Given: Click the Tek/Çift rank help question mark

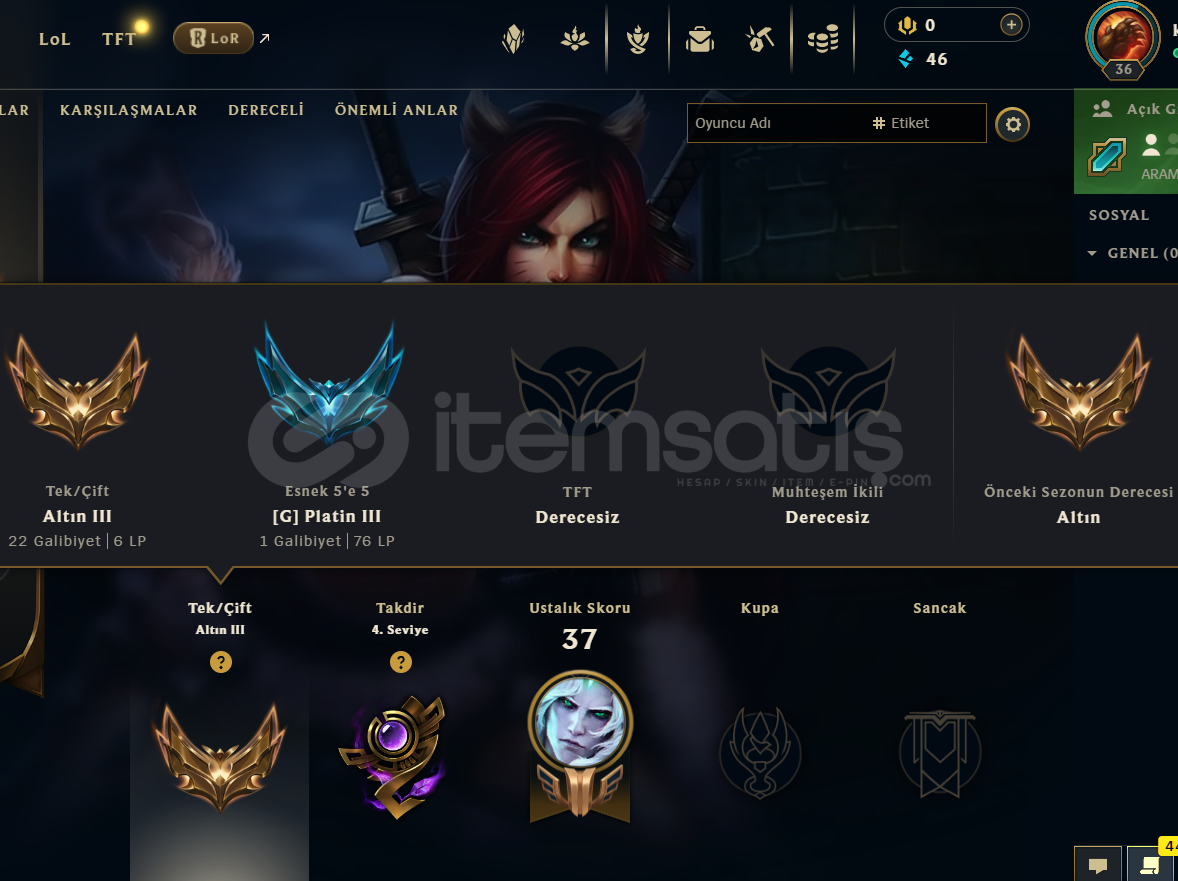Looking at the screenshot, I should coord(220,662).
